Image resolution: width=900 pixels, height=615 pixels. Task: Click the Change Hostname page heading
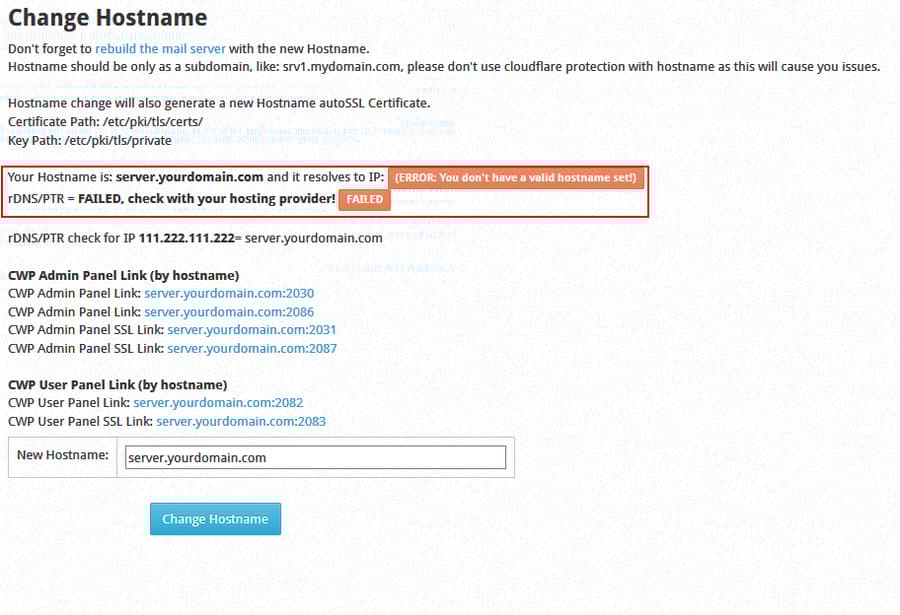(x=107, y=18)
